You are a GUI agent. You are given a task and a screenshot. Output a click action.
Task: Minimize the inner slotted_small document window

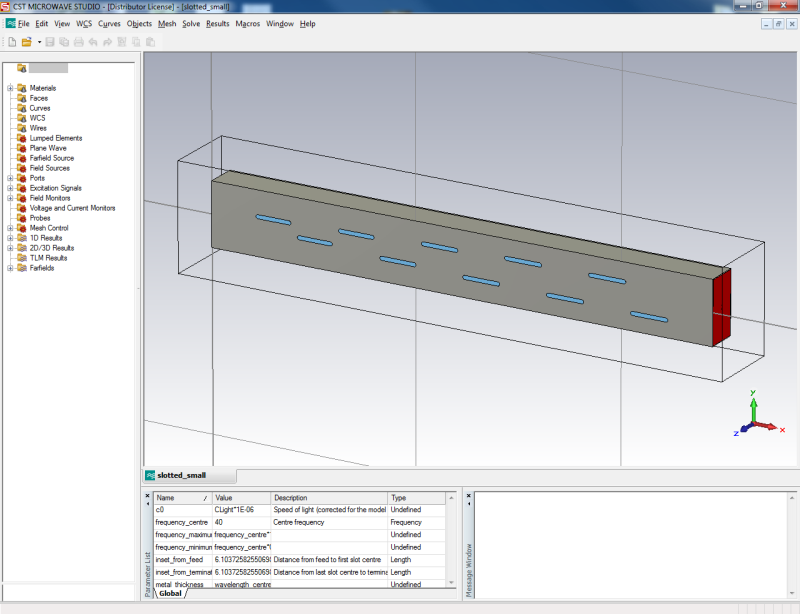click(766, 24)
